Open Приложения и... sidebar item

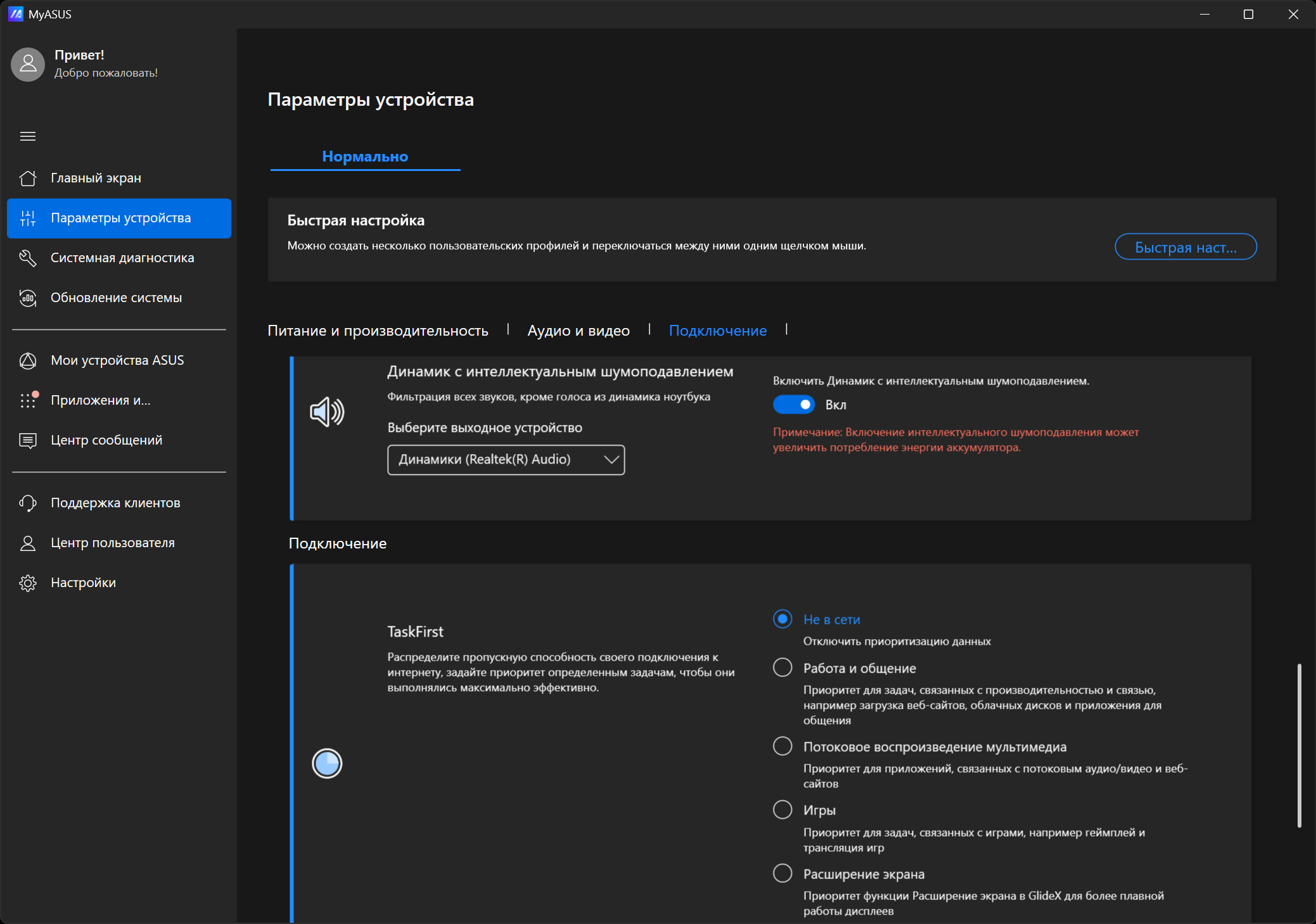100,400
